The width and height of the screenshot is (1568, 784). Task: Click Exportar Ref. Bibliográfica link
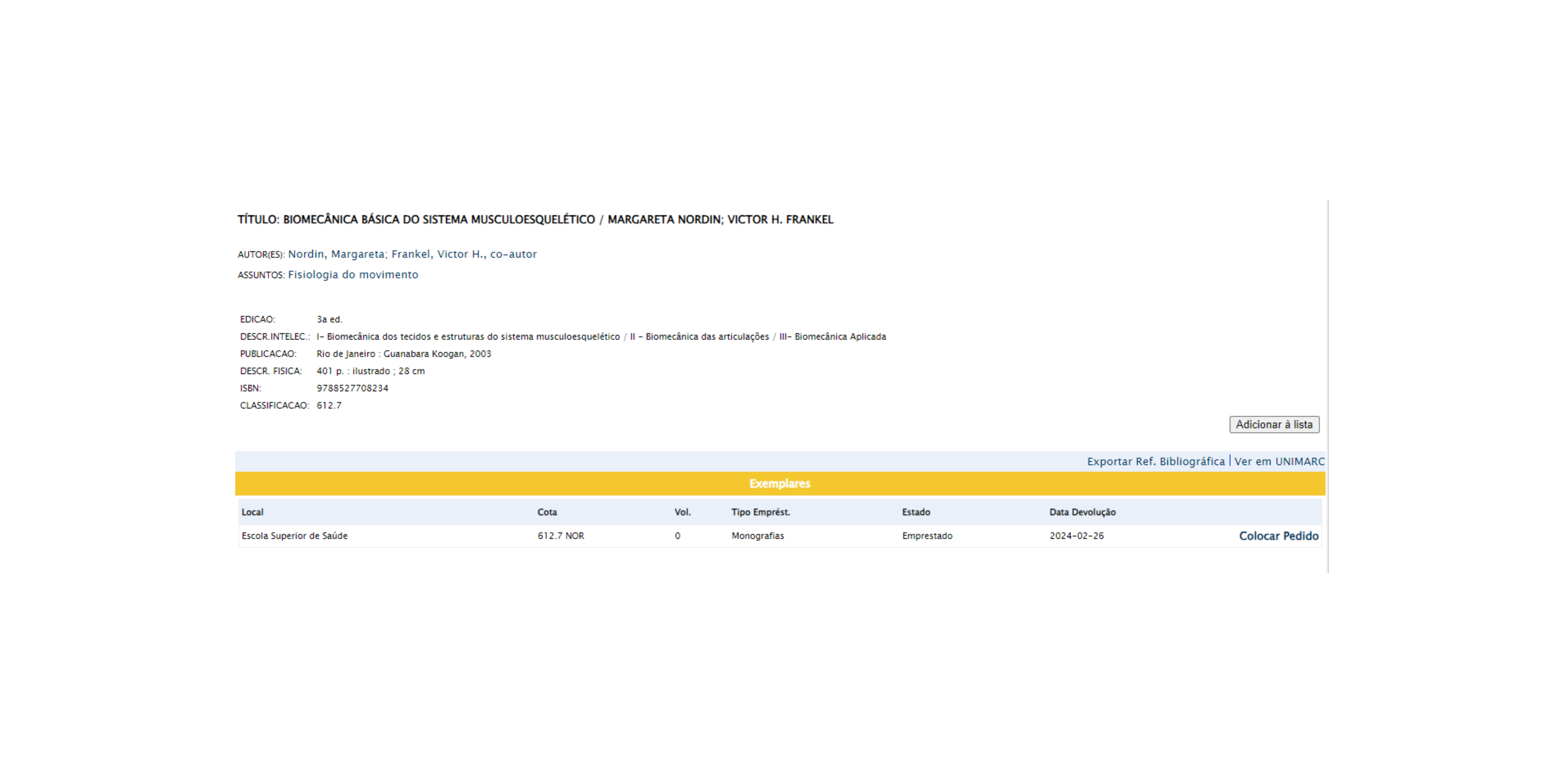click(1155, 461)
